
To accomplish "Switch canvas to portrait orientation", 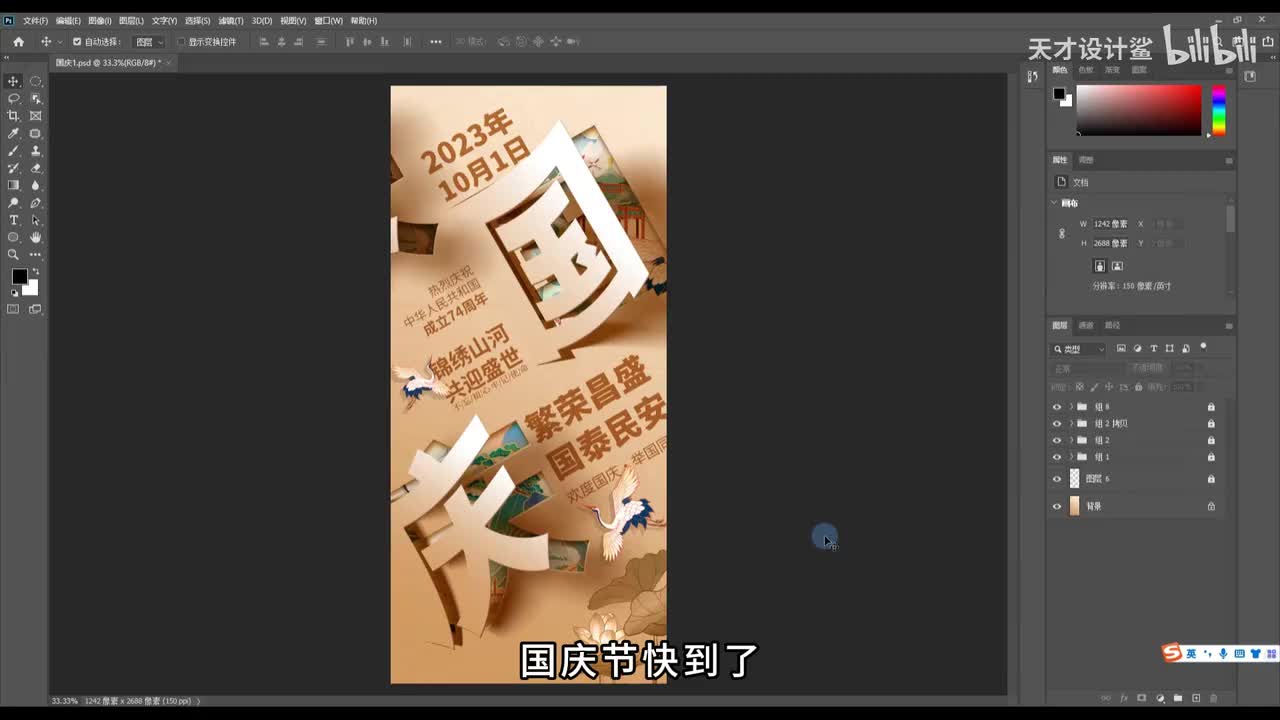I will (1100, 266).
